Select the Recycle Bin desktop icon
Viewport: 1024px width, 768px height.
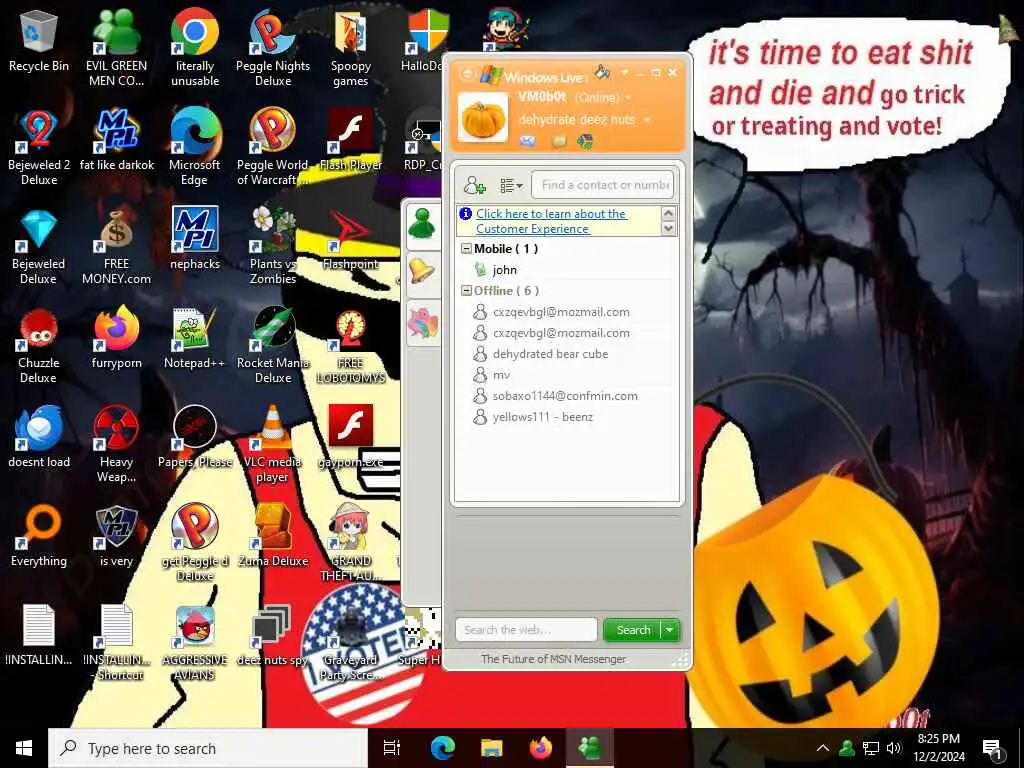(x=39, y=40)
